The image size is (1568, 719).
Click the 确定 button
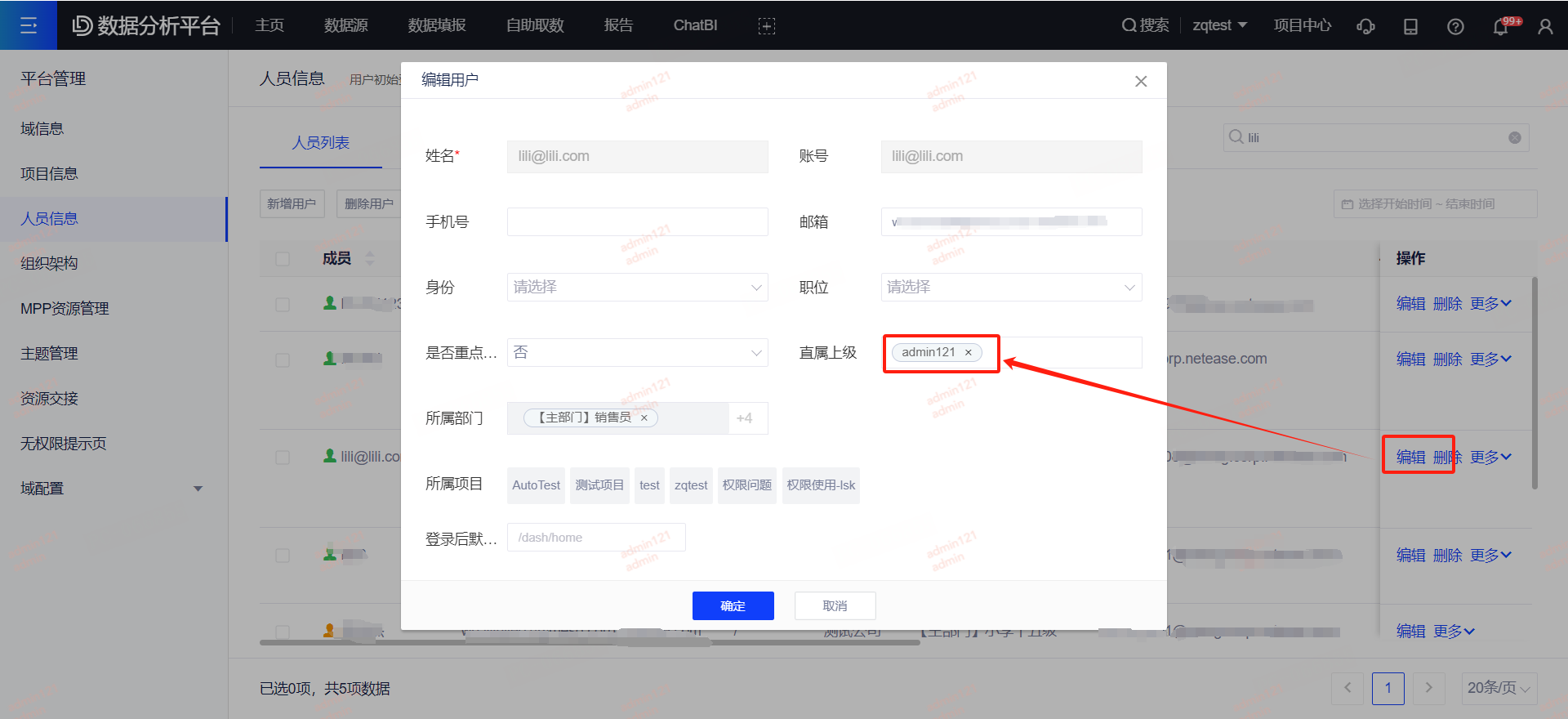coord(733,606)
